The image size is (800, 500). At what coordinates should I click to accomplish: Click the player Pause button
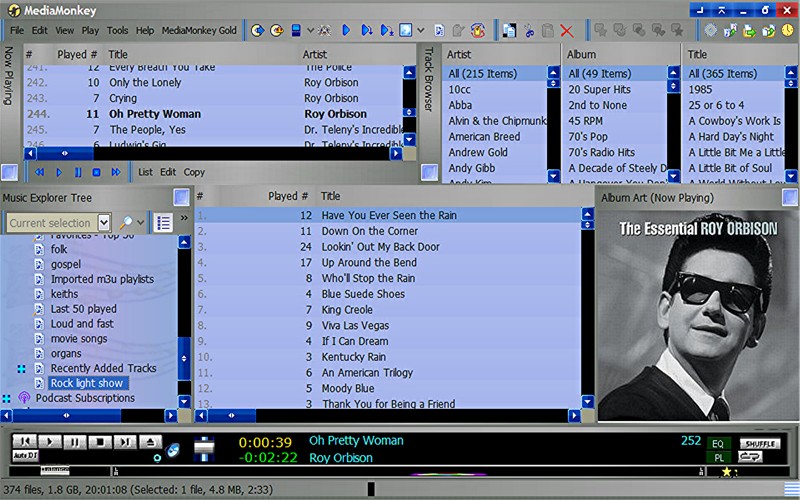click(x=75, y=442)
